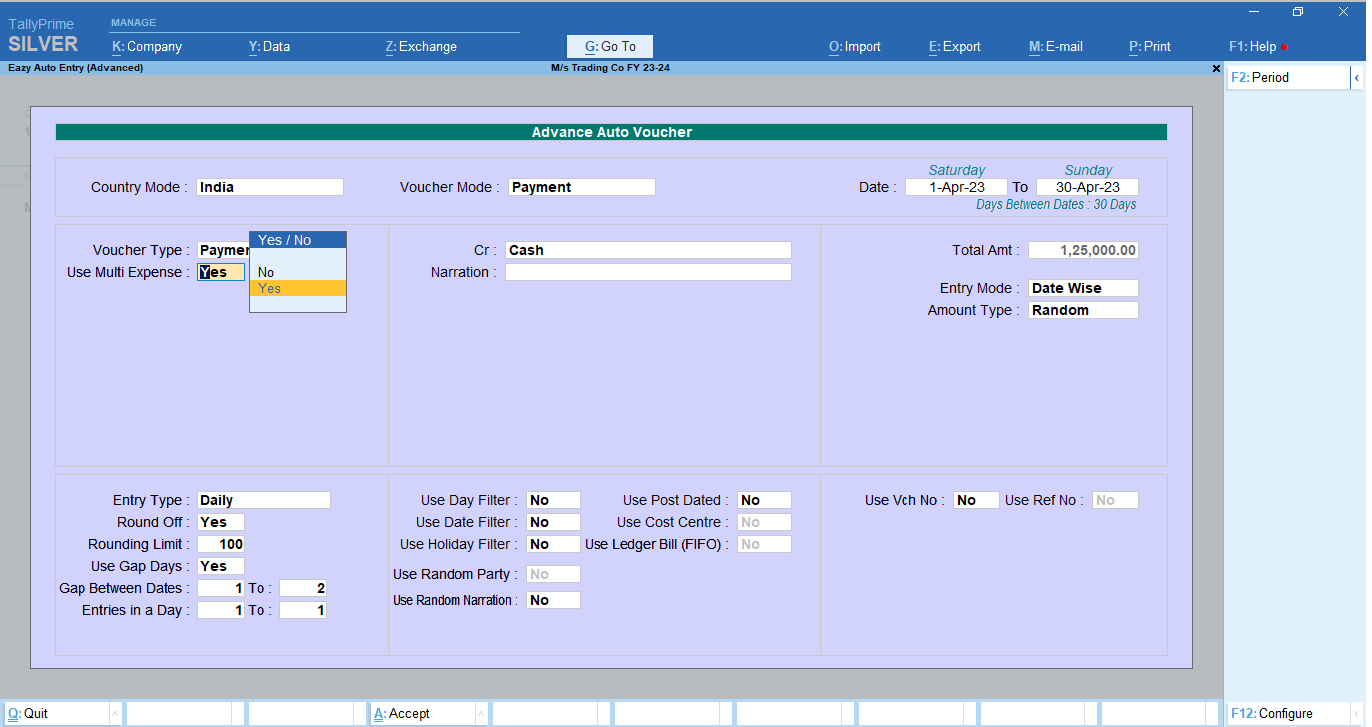Open the O: Import menu
This screenshot has width=1372, height=727.
(x=855, y=46)
